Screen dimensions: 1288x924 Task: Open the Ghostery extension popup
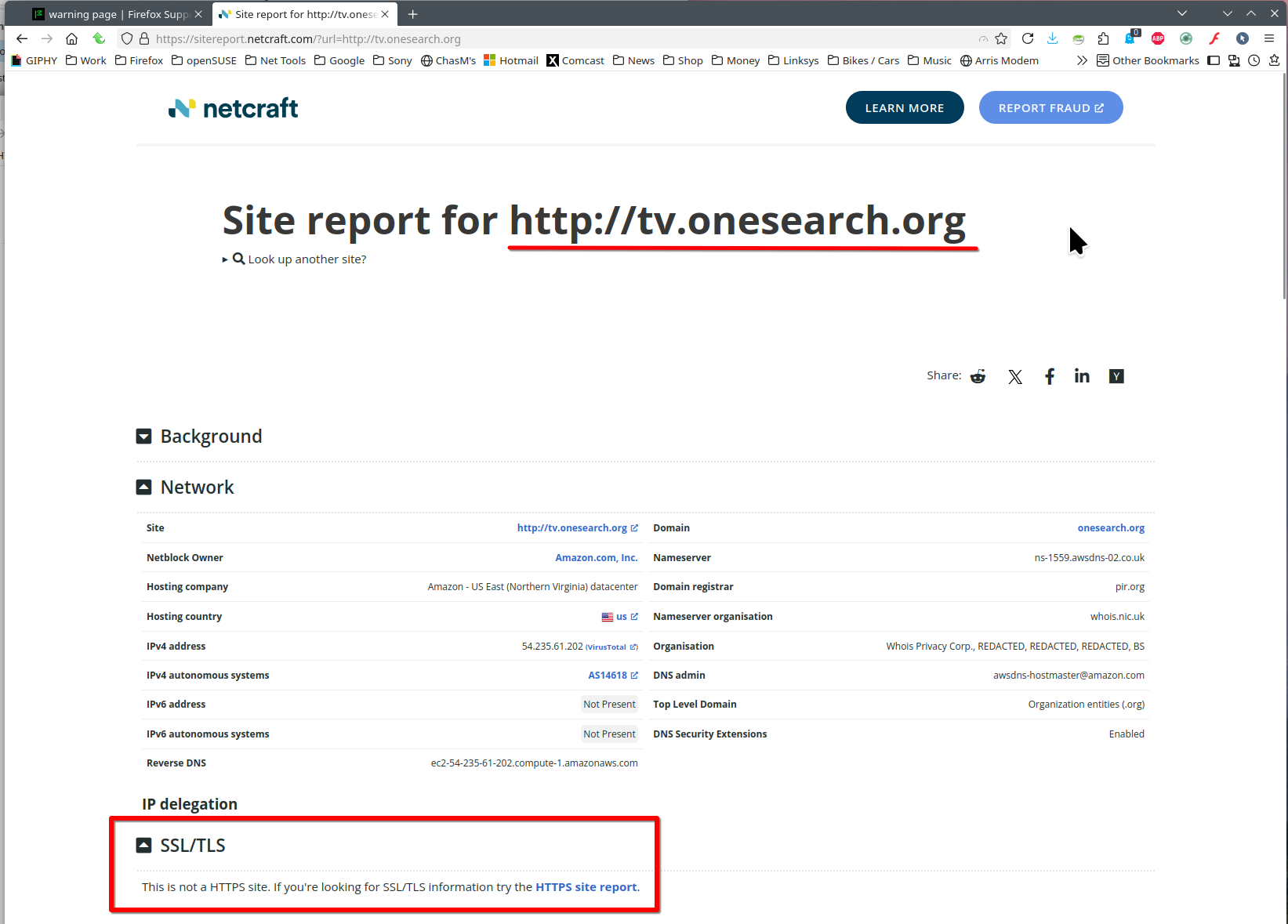click(1131, 38)
